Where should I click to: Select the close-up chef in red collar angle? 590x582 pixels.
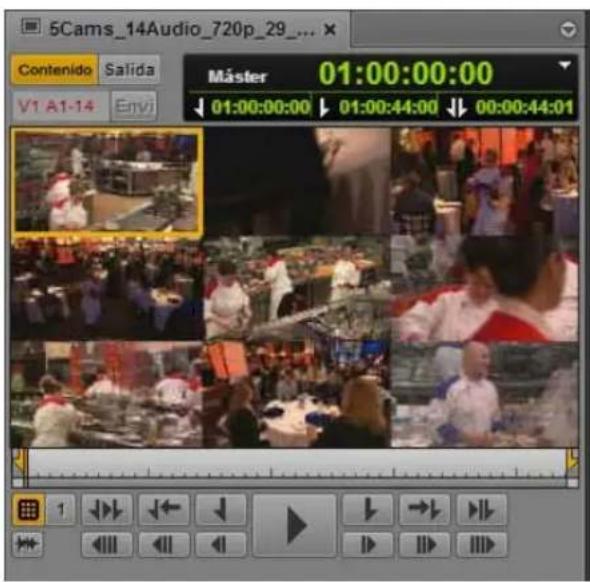point(485,289)
